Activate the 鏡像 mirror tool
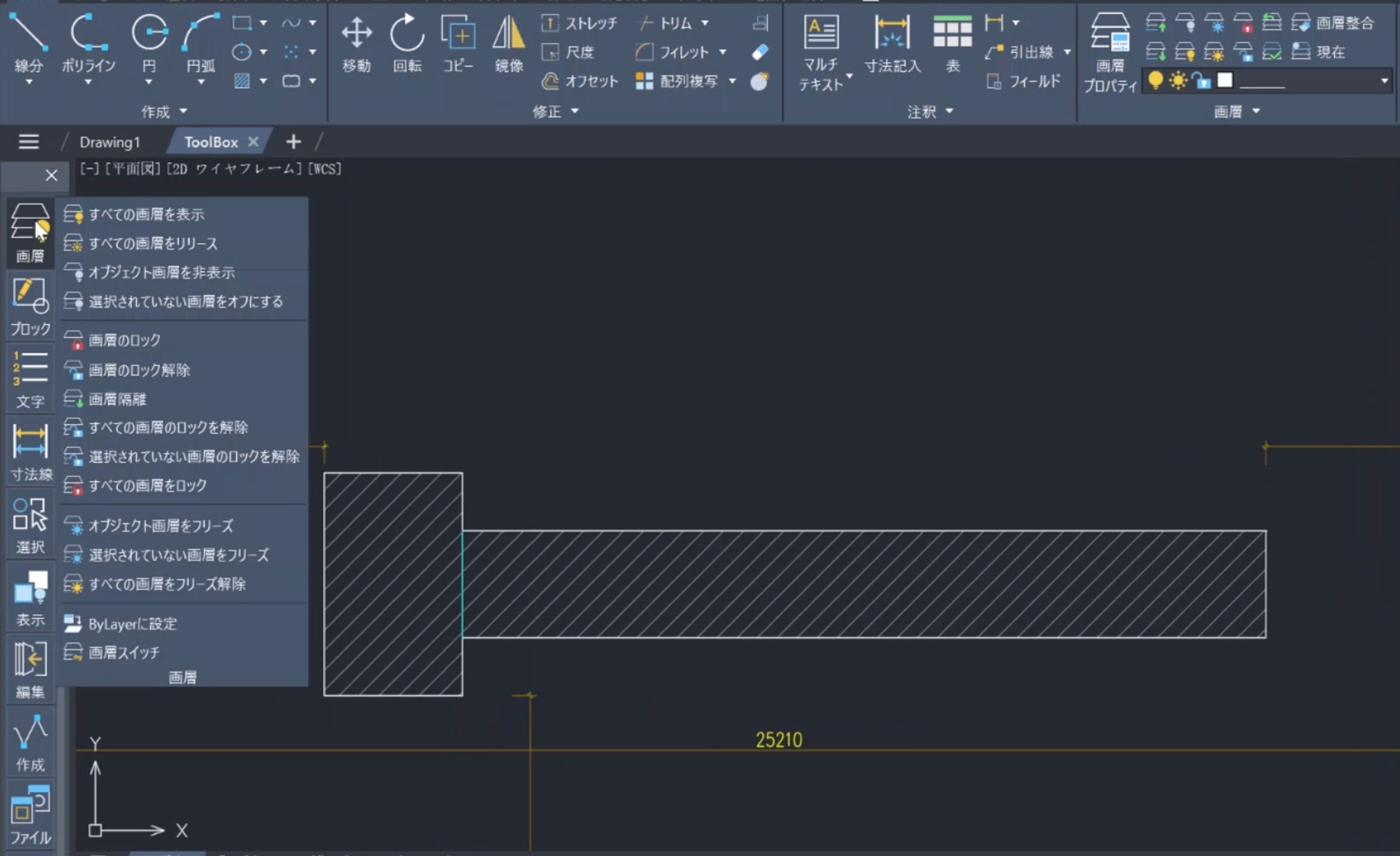Screen dimensions: 1400x856 tap(509, 45)
